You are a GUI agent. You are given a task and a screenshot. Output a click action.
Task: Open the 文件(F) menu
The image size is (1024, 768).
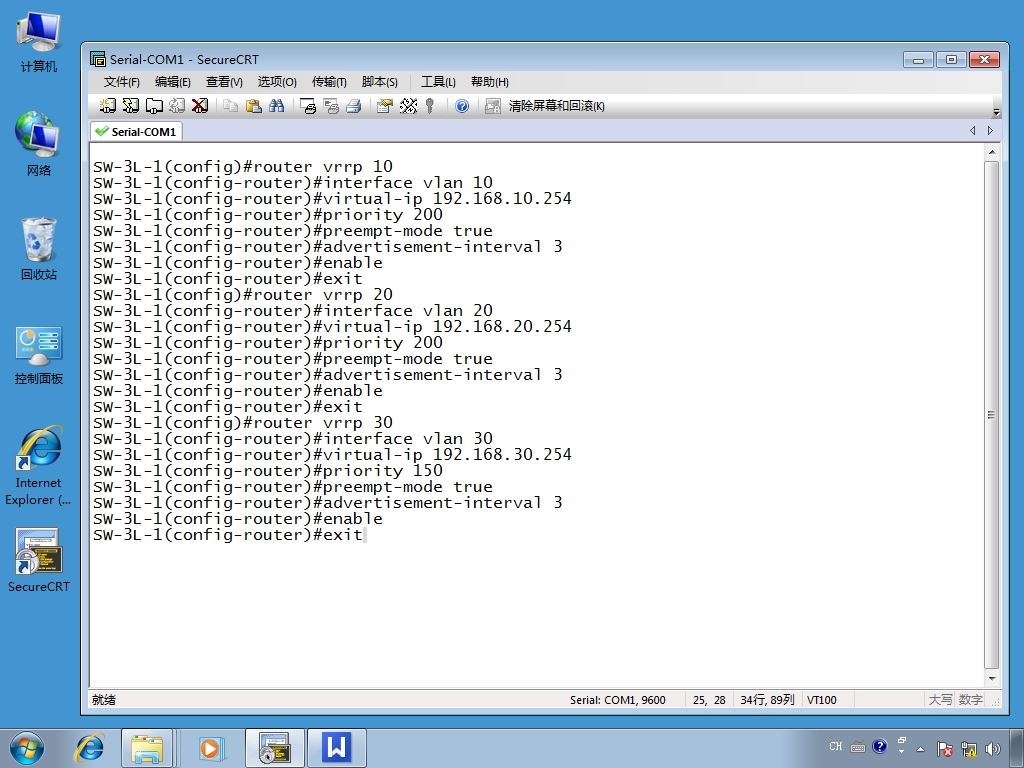pyautogui.click(x=121, y=82)
